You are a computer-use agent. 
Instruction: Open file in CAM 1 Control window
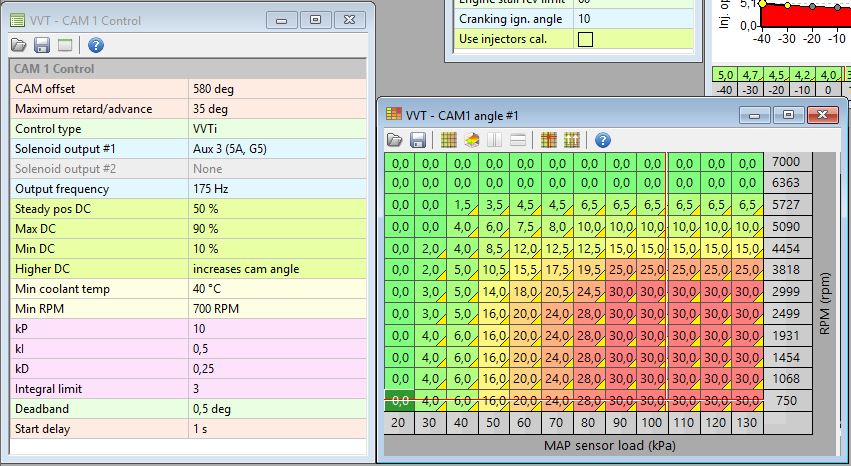(x=19, y=45)
